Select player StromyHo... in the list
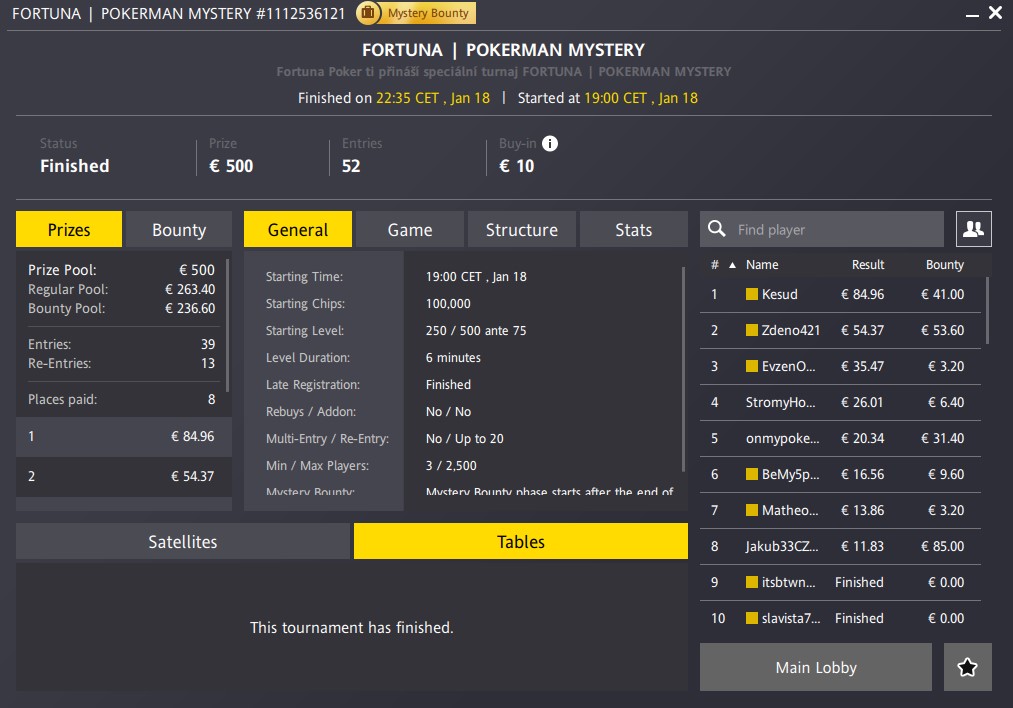Viewport: 1013px width, 708px height. pyautogui.click(x=841, y=402)
